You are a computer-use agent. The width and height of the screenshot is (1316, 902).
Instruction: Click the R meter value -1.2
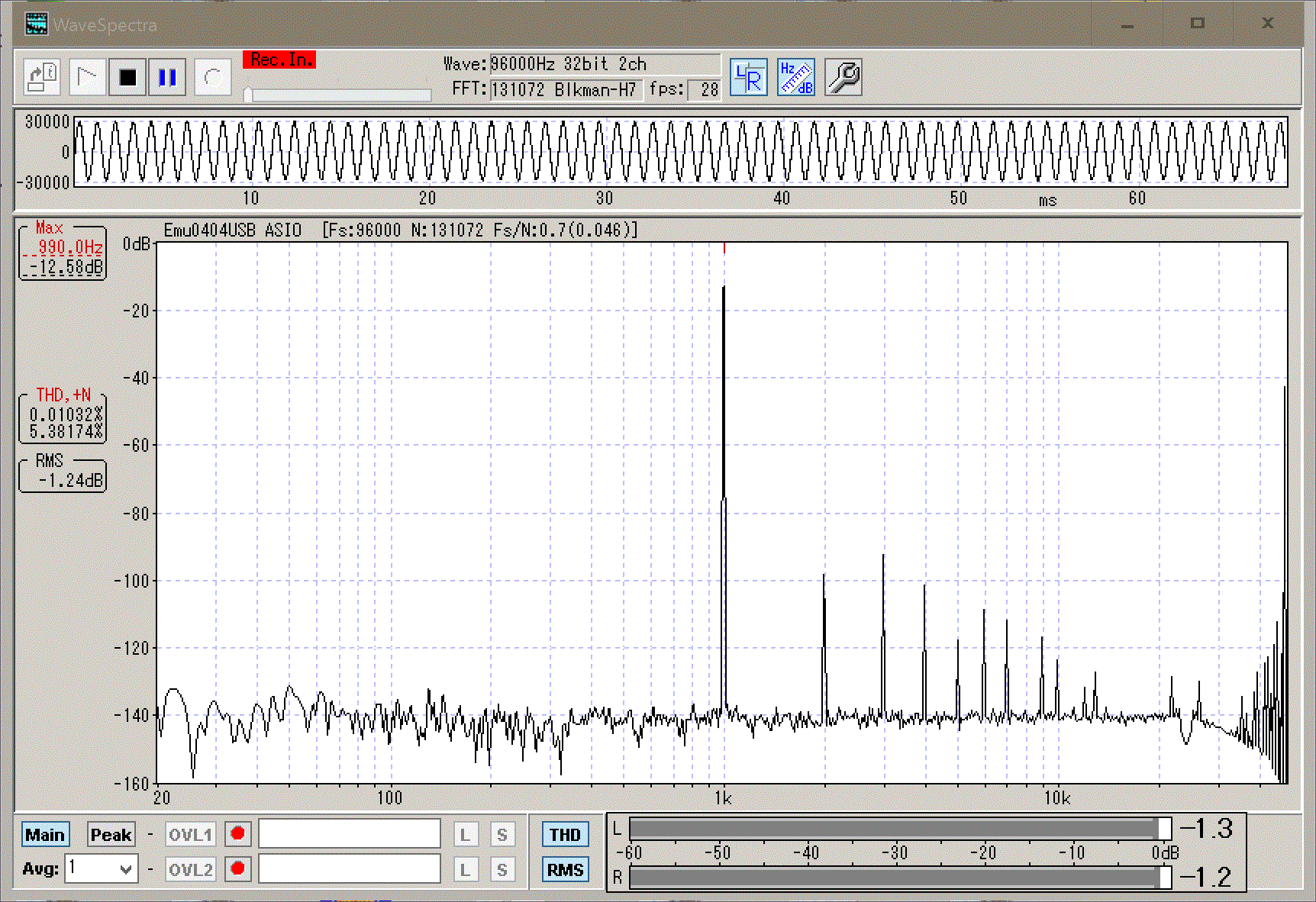1206,878
